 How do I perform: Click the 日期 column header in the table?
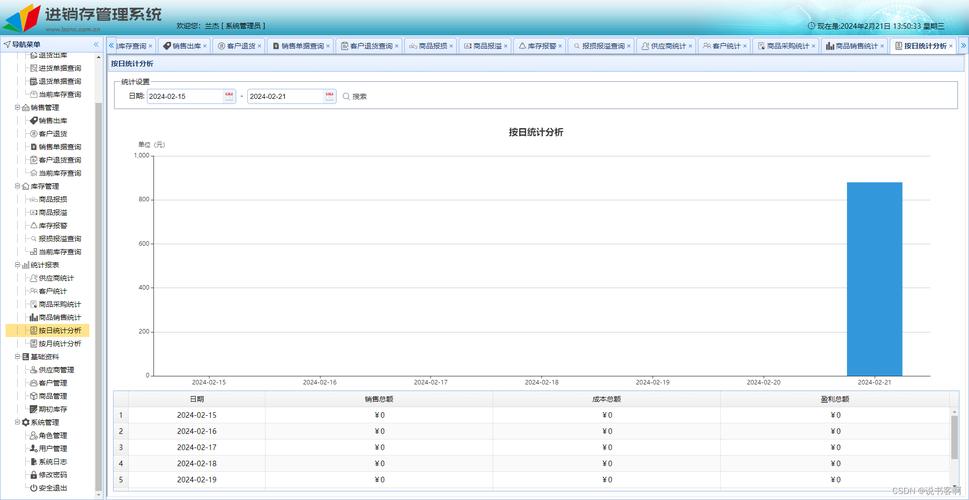(x=197, y=399)
